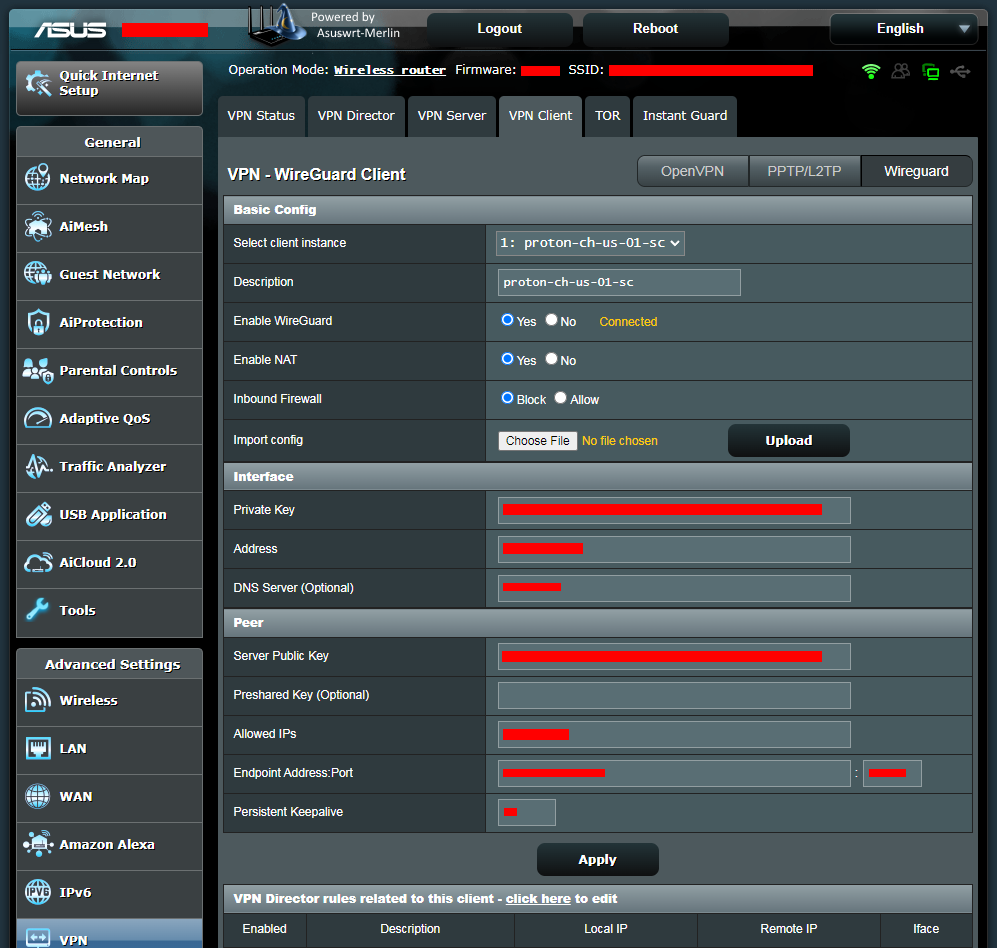The image size is (997, 948).
Task: Click the connected clients status icon
Action: coord(900,71)
